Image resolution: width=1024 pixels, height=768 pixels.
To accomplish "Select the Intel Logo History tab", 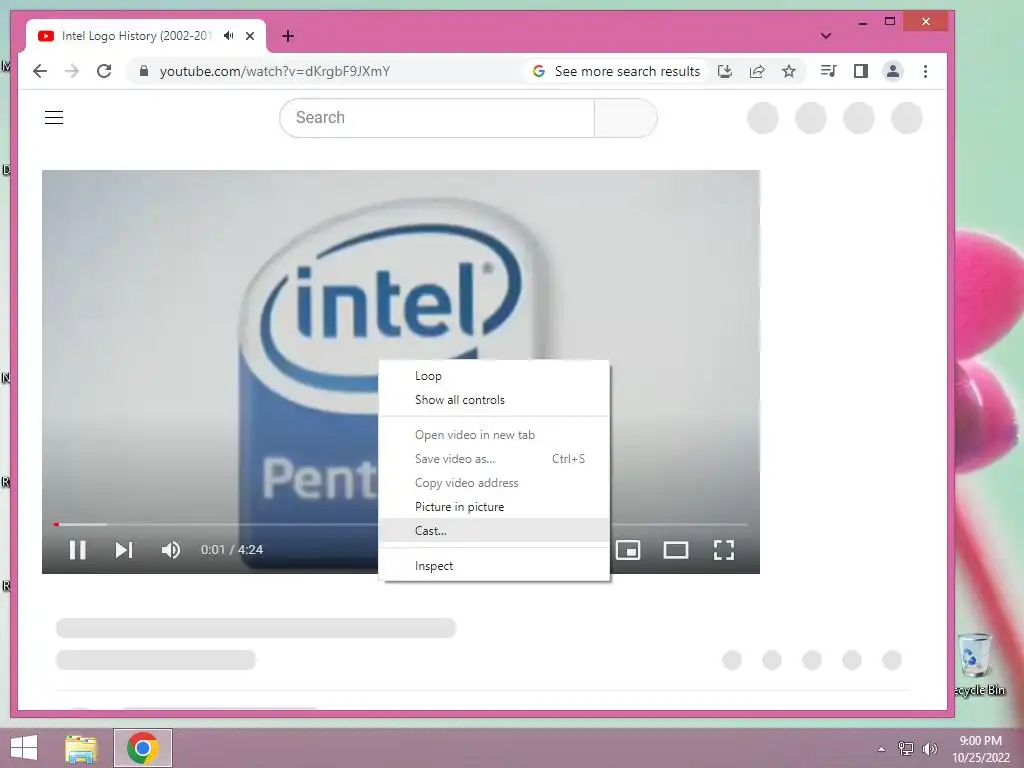I will (137, 36).
